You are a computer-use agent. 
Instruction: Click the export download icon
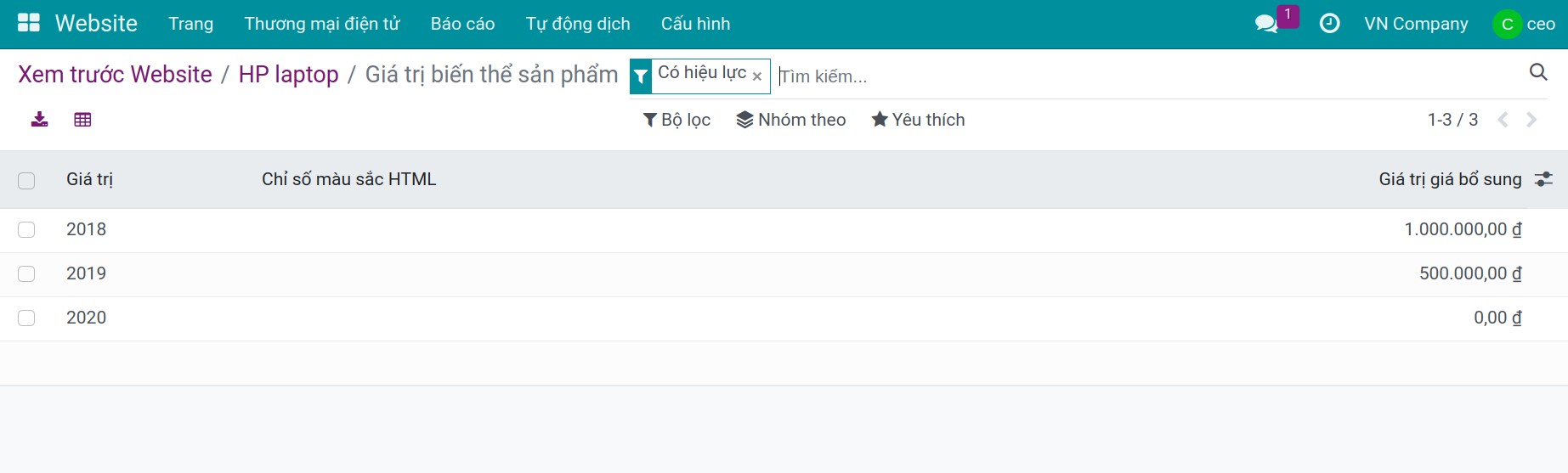tap(39, 120)
